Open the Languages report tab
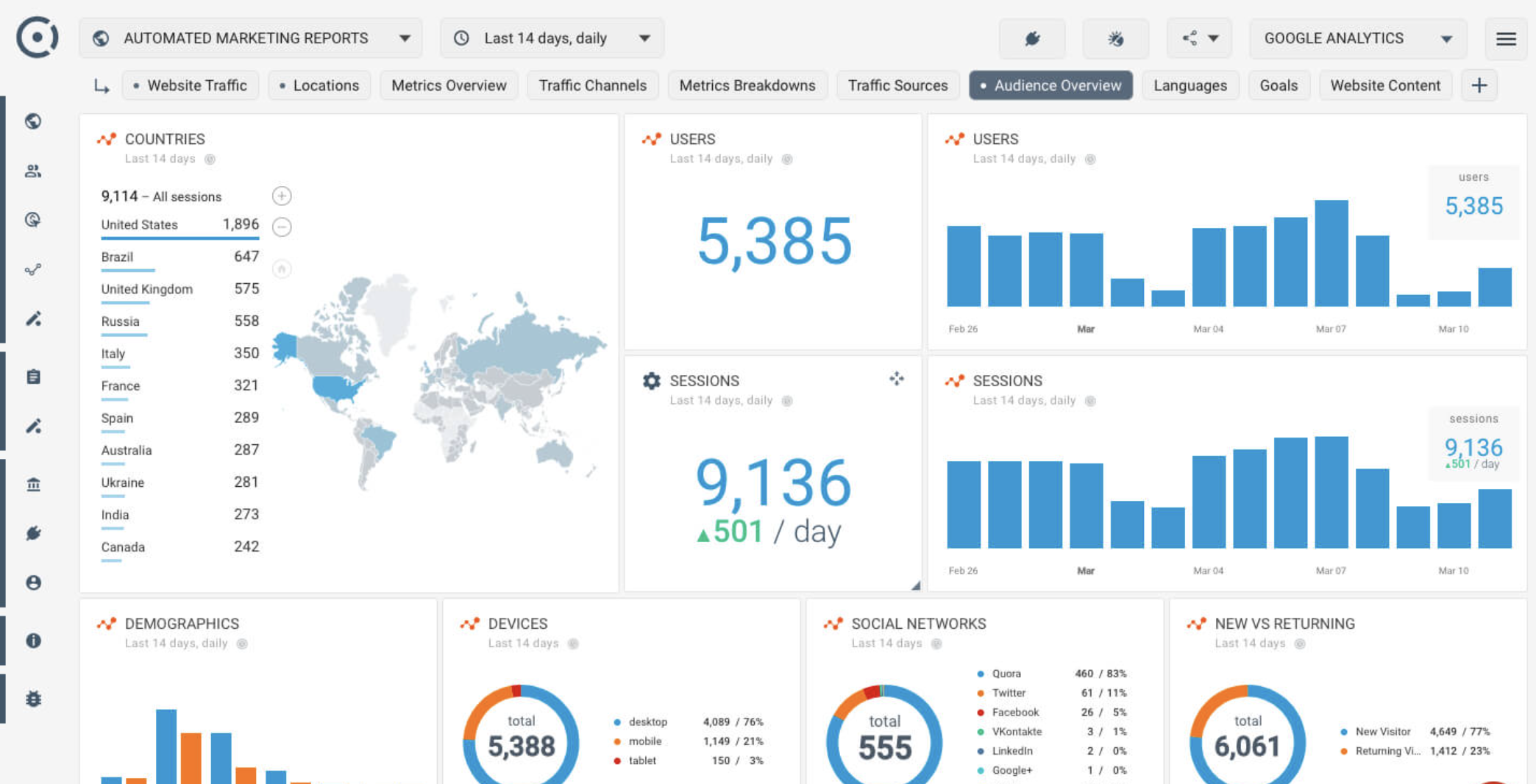The image size is (1536, 784). point(1190,85)
